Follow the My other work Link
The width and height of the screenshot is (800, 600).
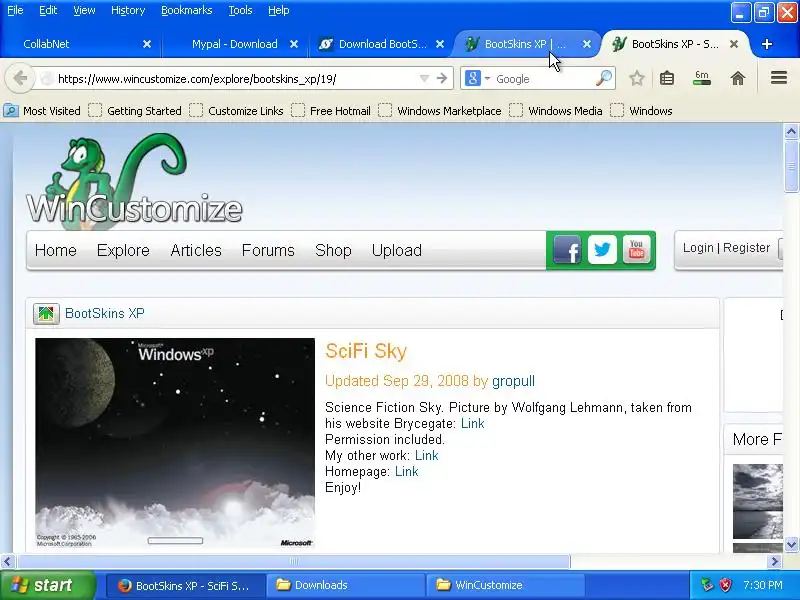coord(427,455)
